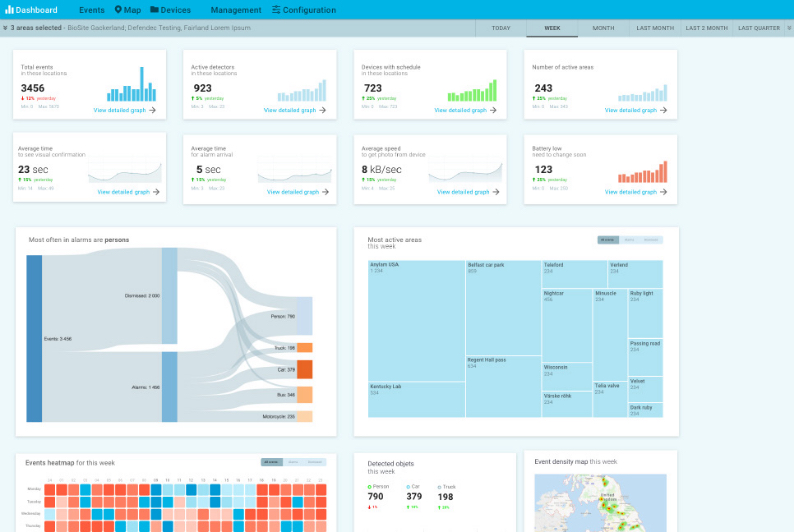Screen dimensions: 794x532
Task: Choose the LAST 2 MONTH tab
Action: click(707, 28)
